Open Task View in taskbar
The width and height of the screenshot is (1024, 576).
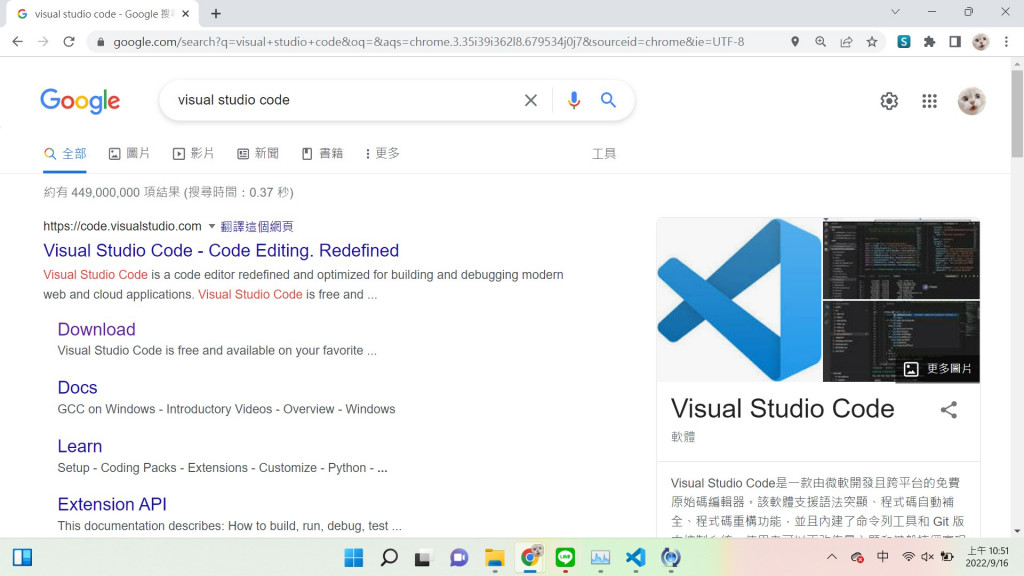tap(423, 558)
